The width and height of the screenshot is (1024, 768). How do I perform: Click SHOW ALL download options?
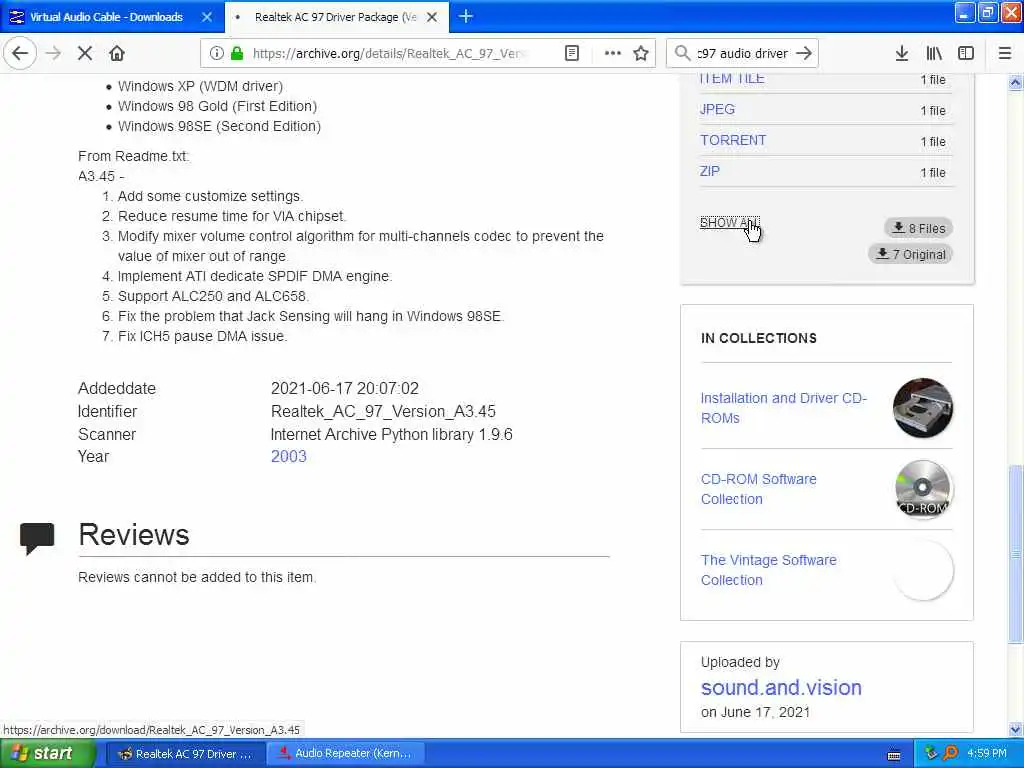point(729,223)
